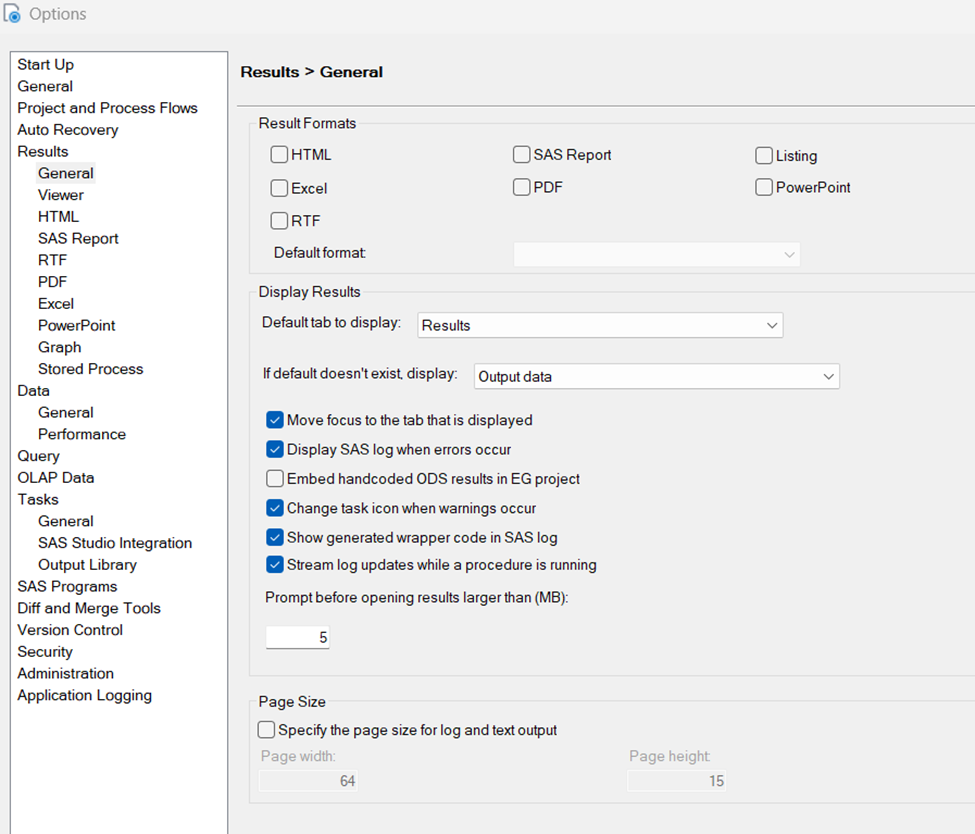Select the Stored Process settings page
Screen dimensions: 975x834
90,368
